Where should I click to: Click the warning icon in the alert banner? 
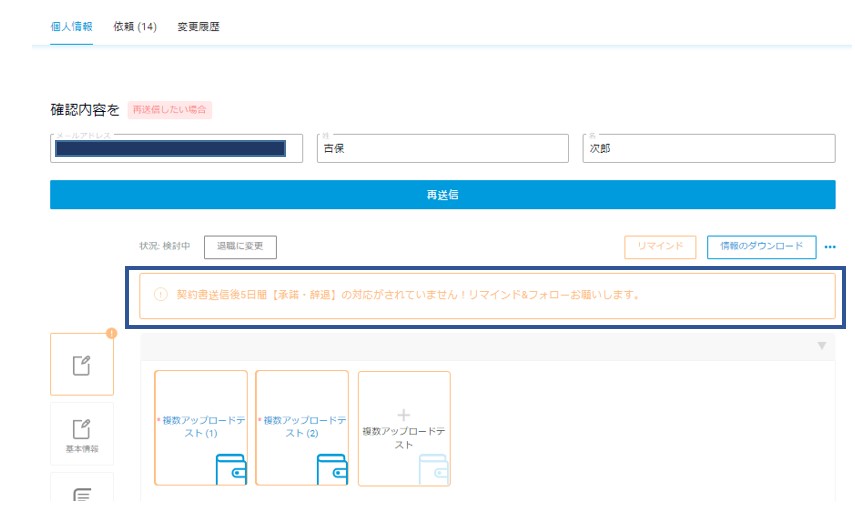point(160,295)
